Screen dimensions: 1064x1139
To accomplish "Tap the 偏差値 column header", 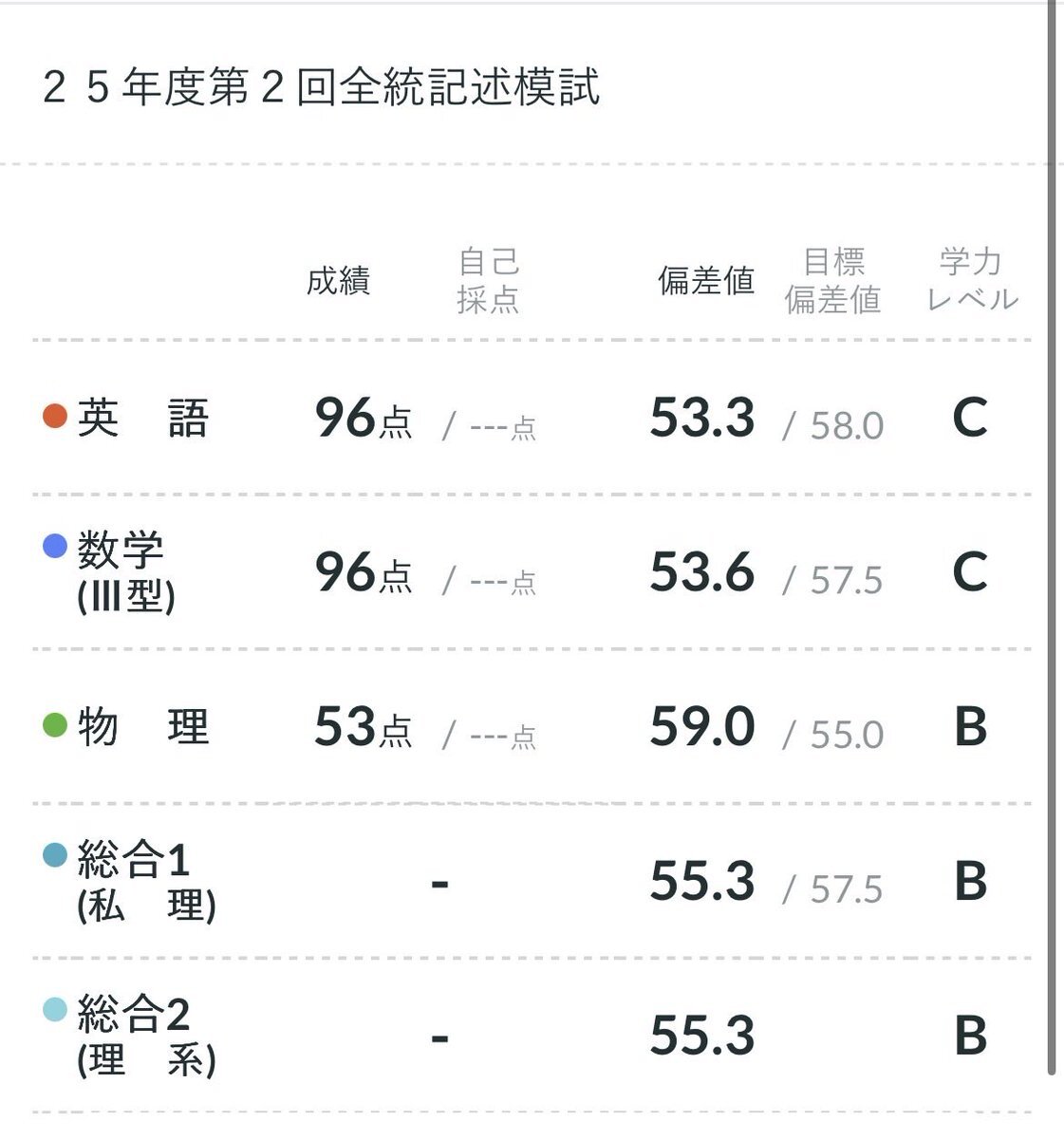I will tap(705, 281).
